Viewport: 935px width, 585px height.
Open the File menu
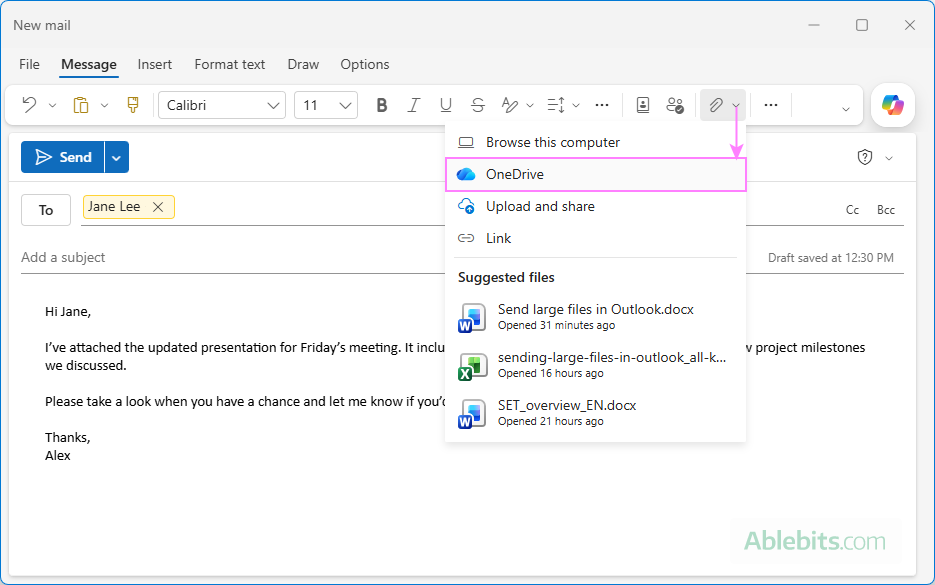coord(29,64)
